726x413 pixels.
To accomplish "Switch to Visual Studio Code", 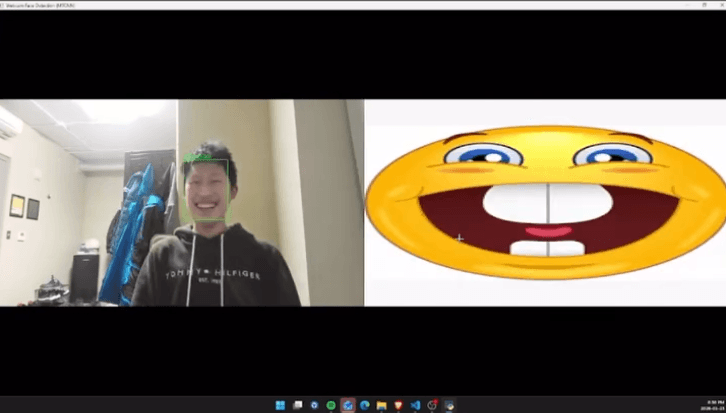I will coord(415,405).
